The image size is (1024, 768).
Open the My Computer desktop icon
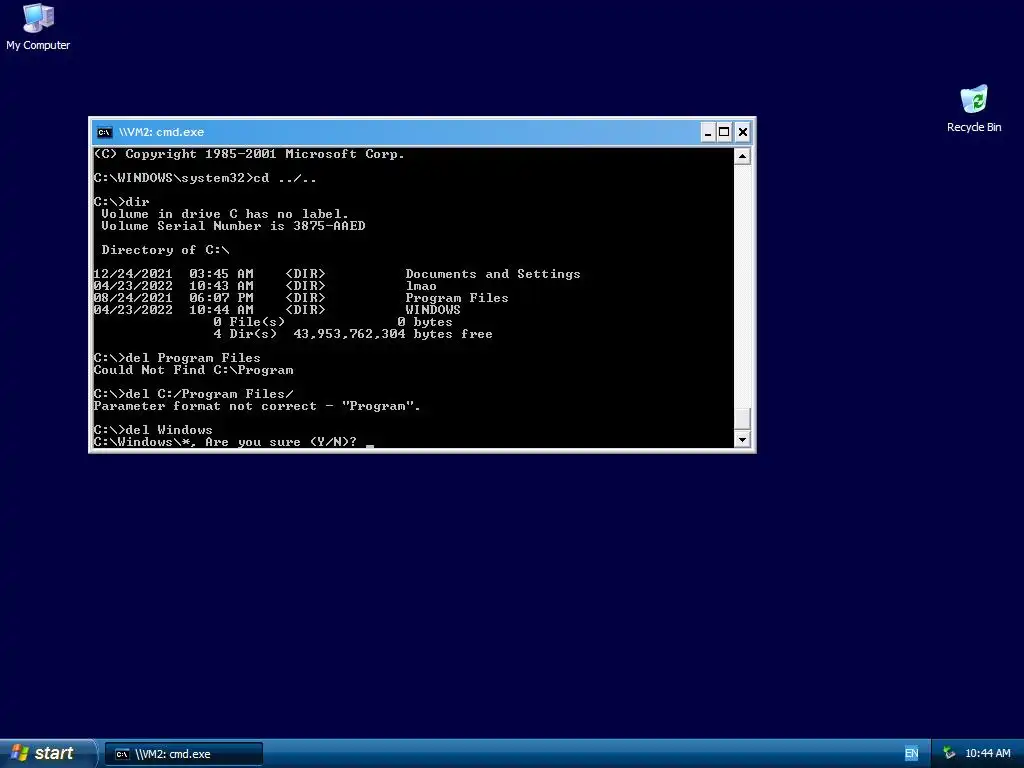tap(38, 27)
